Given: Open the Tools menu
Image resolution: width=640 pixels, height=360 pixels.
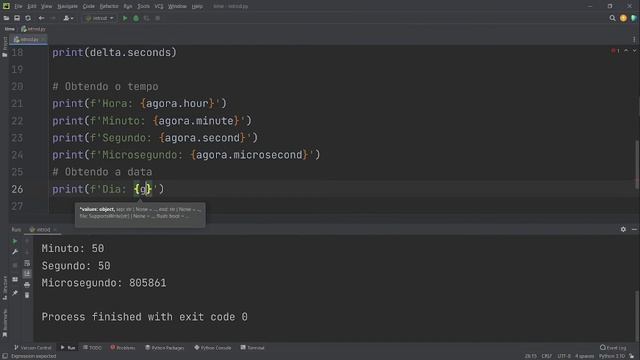Looking at the screenshot, I should [143, 6].
